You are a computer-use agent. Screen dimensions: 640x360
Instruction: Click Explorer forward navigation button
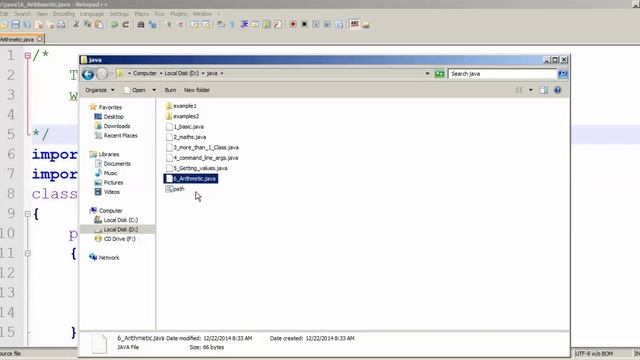tap(102, 74)
